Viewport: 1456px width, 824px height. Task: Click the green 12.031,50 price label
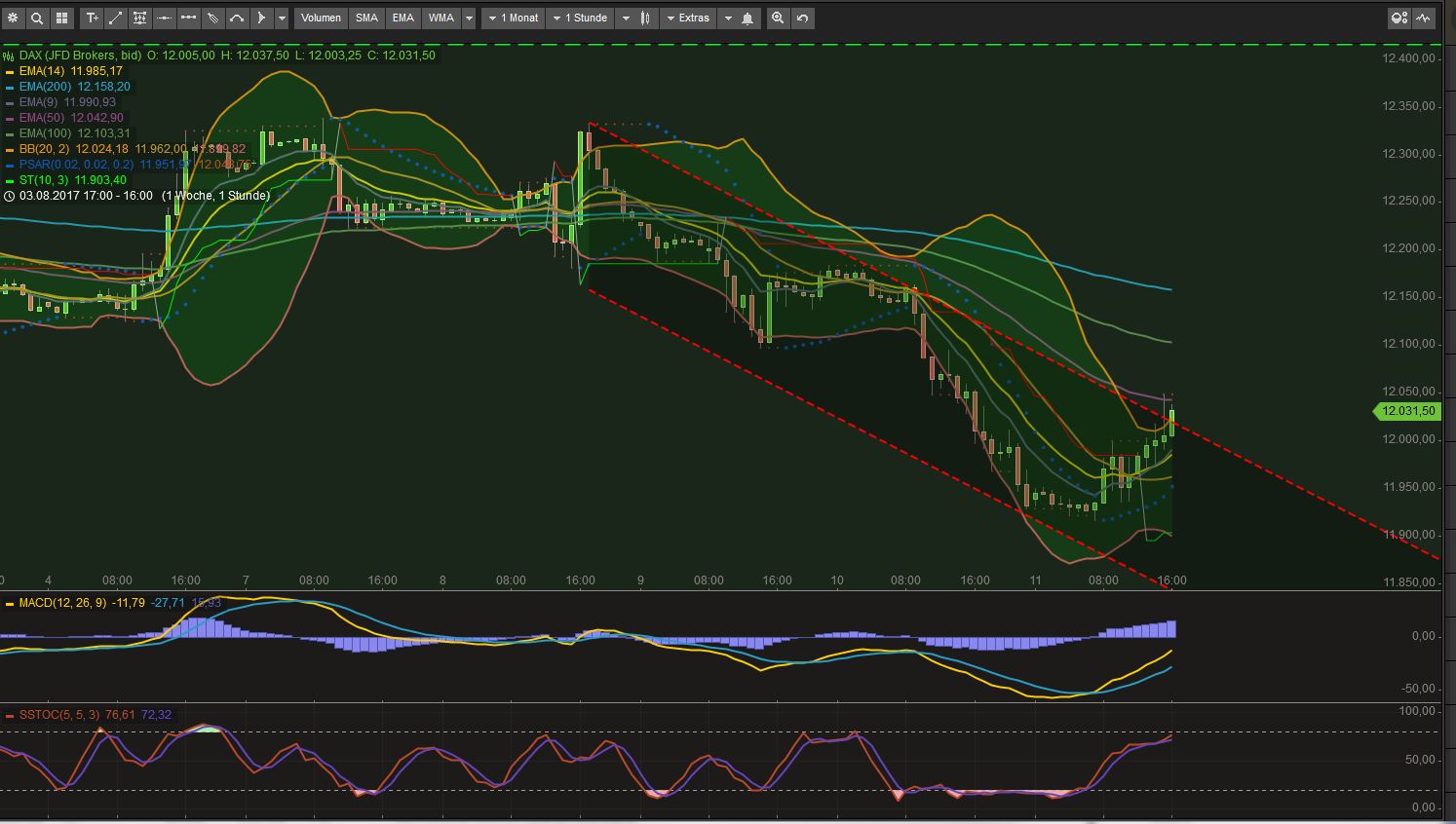tap(1407, 411)
